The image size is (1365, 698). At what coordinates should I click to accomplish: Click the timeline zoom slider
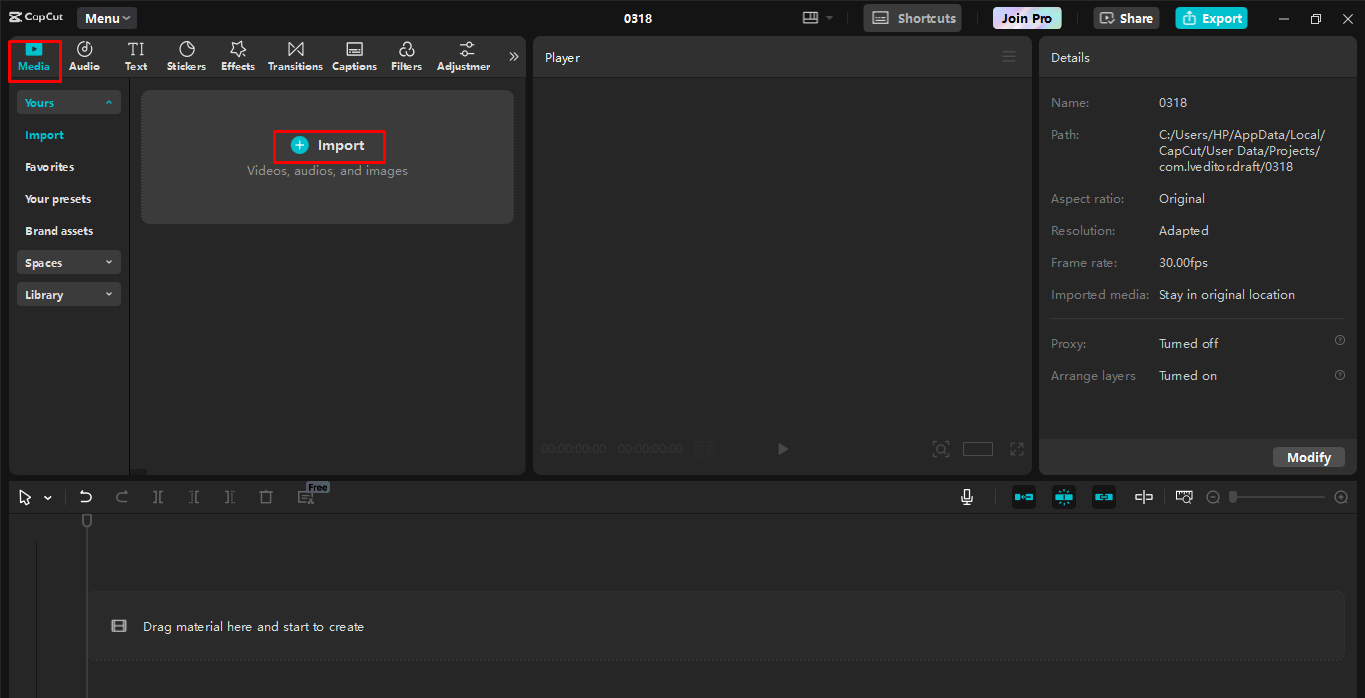coord(1277,497)
